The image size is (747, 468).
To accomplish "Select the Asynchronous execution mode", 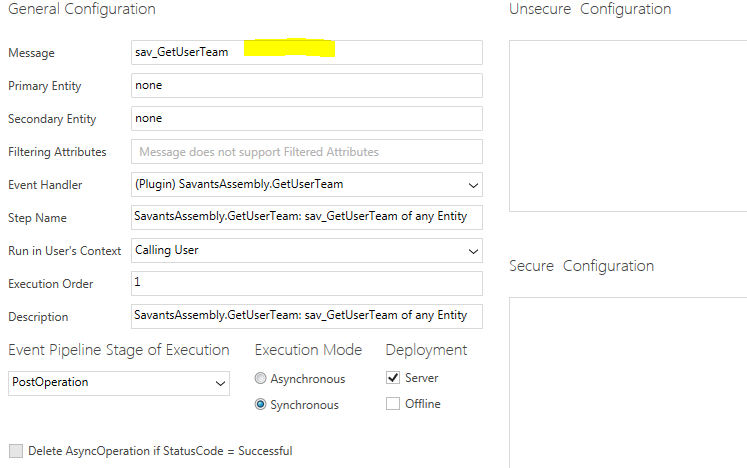I will [261, 379].
